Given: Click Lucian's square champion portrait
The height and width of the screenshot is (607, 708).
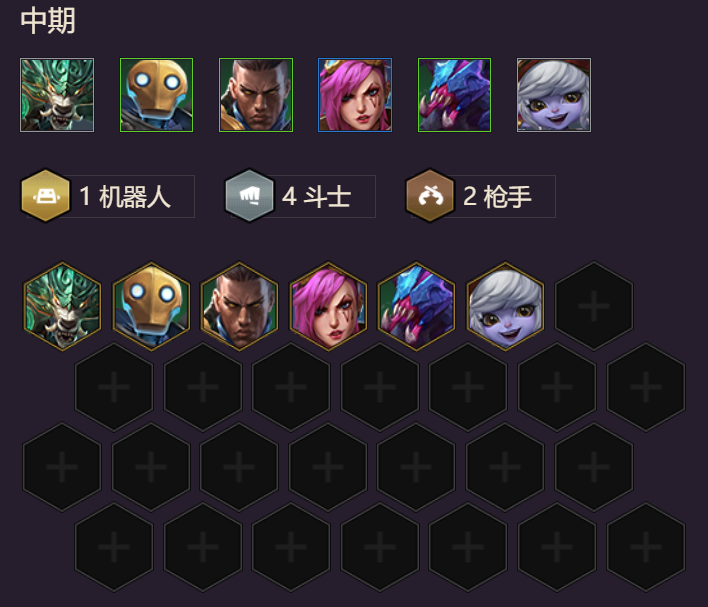Looking at the screenshot, I should pos(256,95).
